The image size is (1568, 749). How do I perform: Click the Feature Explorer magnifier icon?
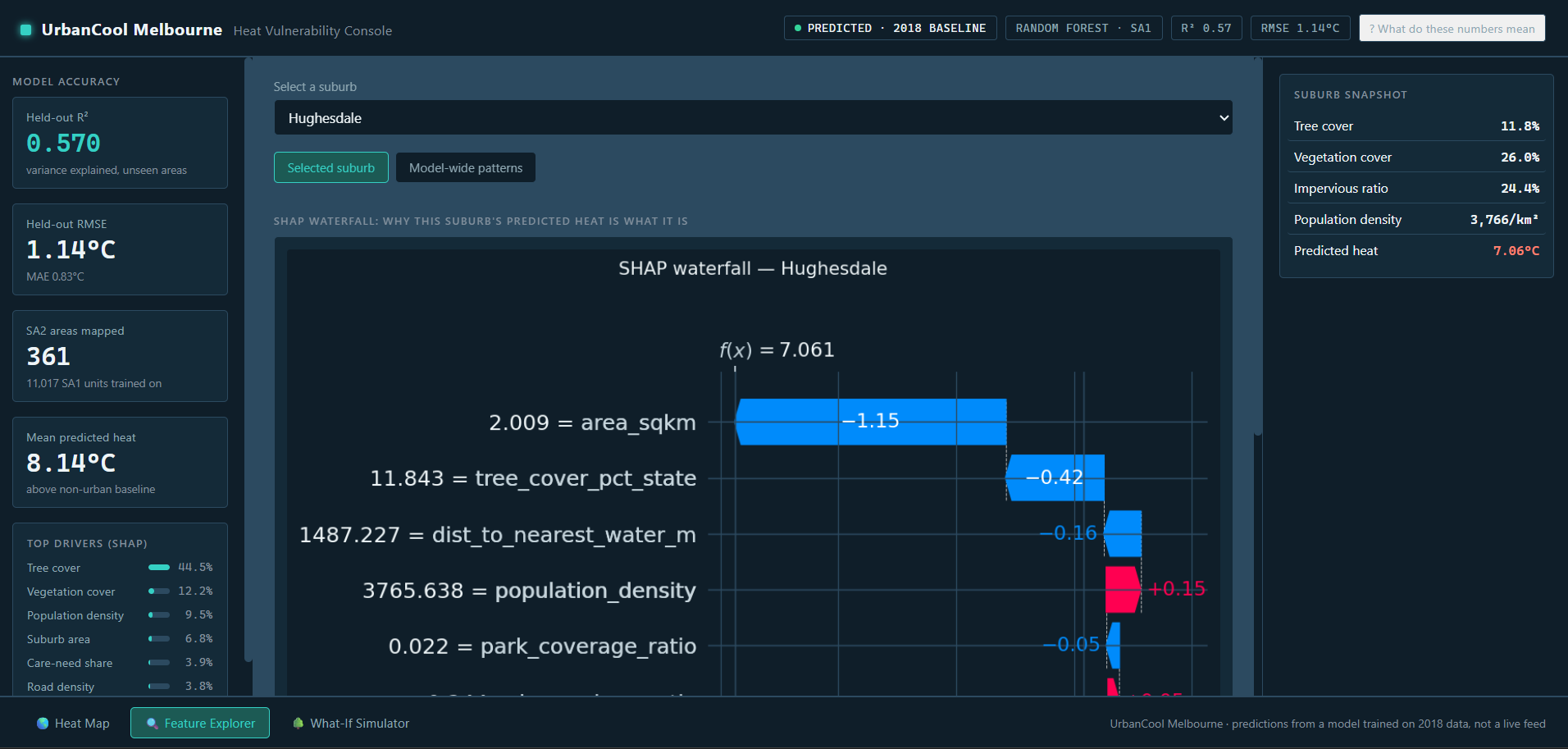pyautogui.click(x=152, y=724)
